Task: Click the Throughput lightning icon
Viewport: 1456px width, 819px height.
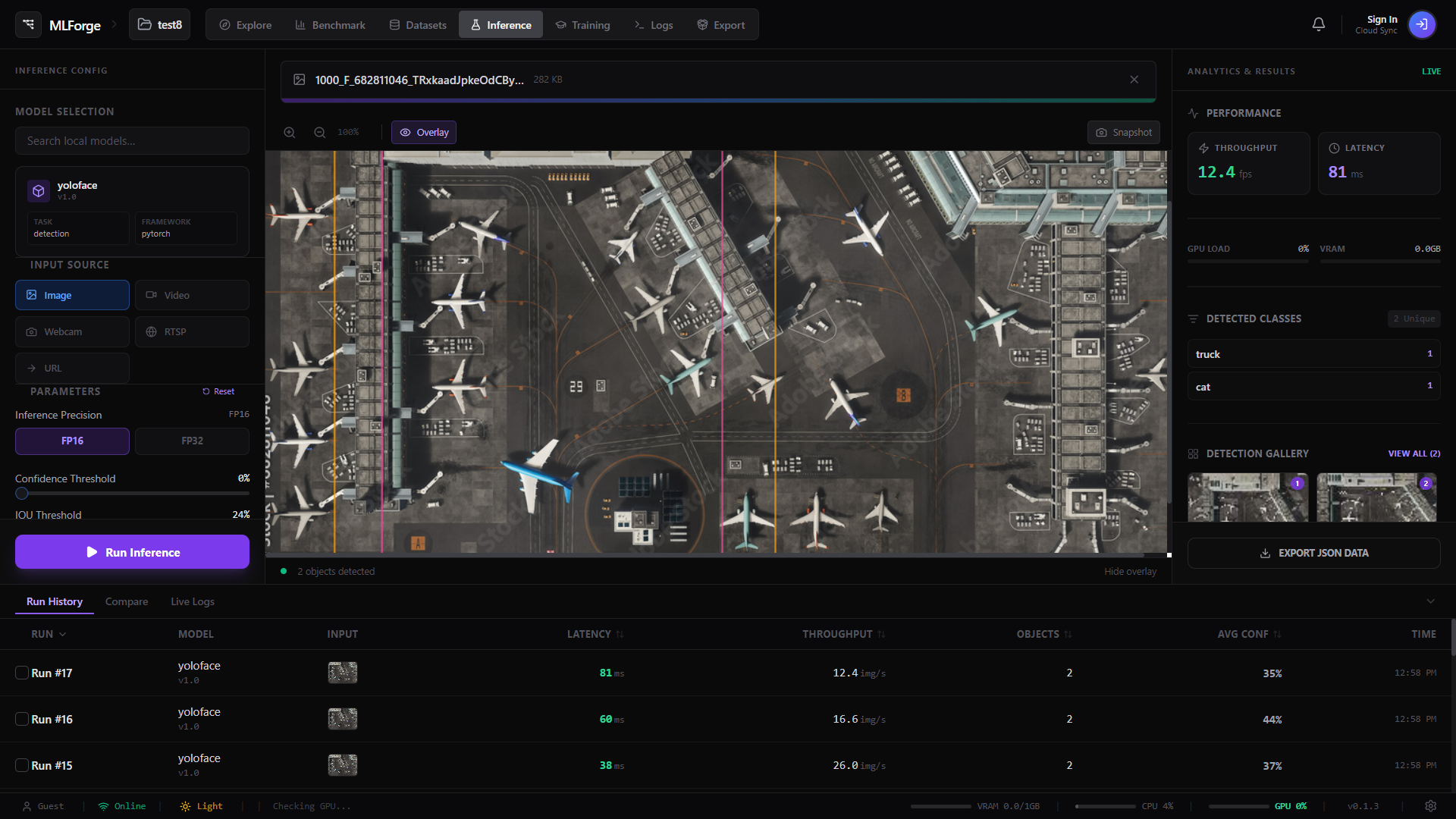Action: point(1203,148)
